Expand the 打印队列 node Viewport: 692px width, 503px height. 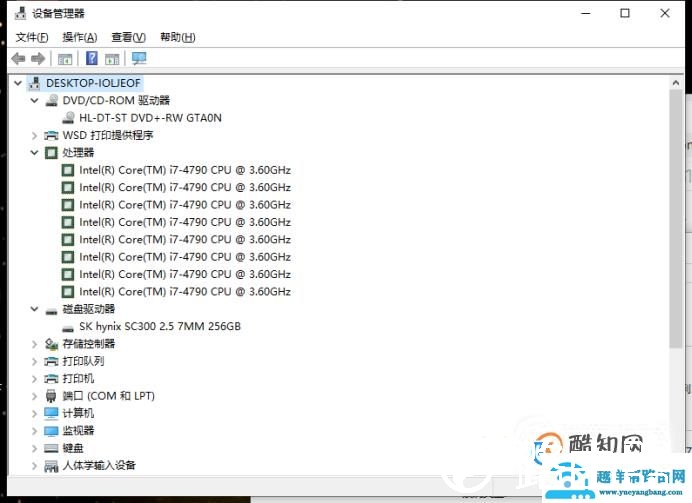(x=34, y=361)
